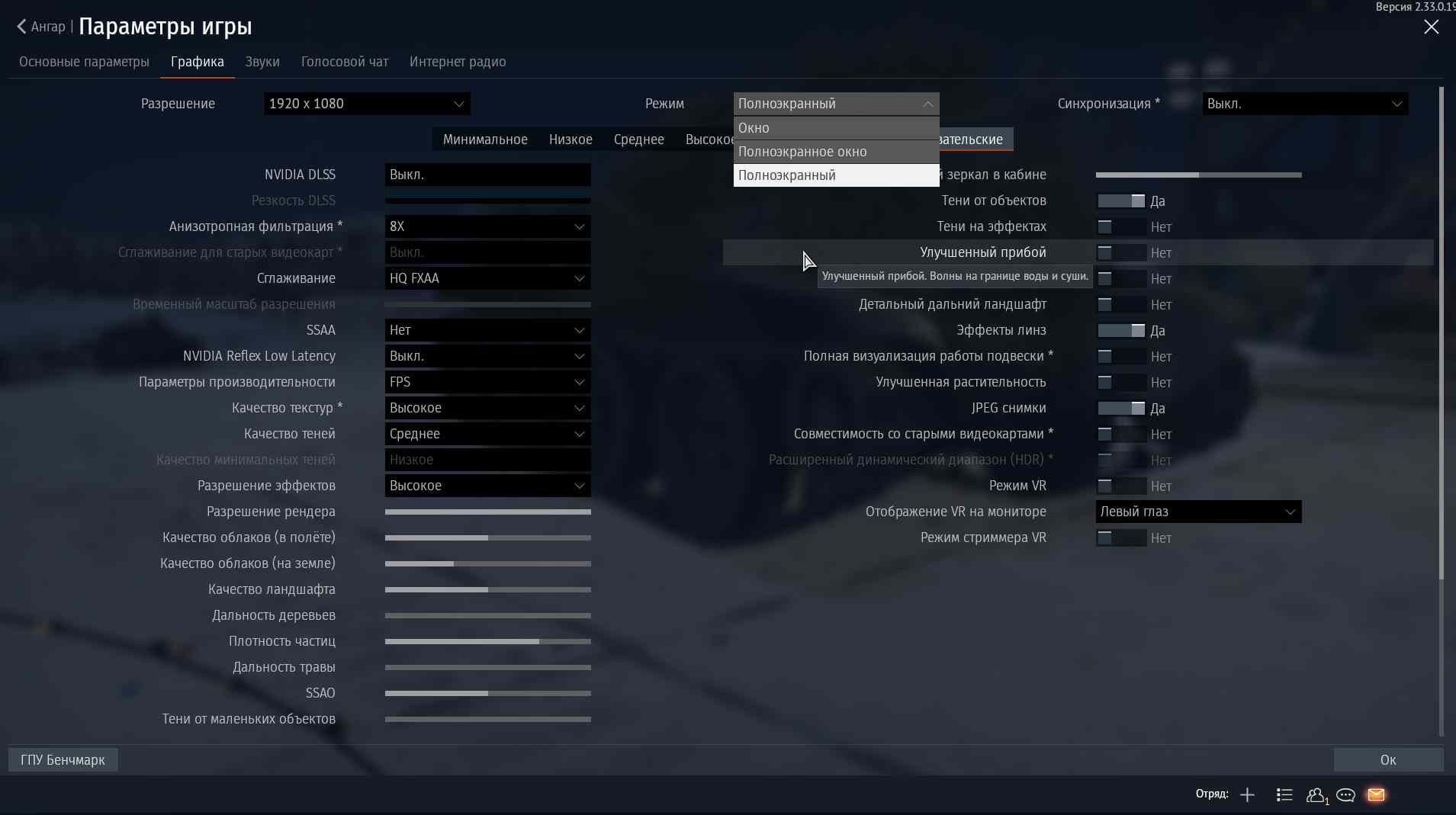Viewport: 1456px width, 815px height.
Task: Click the squad plus icon to add a player
Action: [x=1247, y=795]
